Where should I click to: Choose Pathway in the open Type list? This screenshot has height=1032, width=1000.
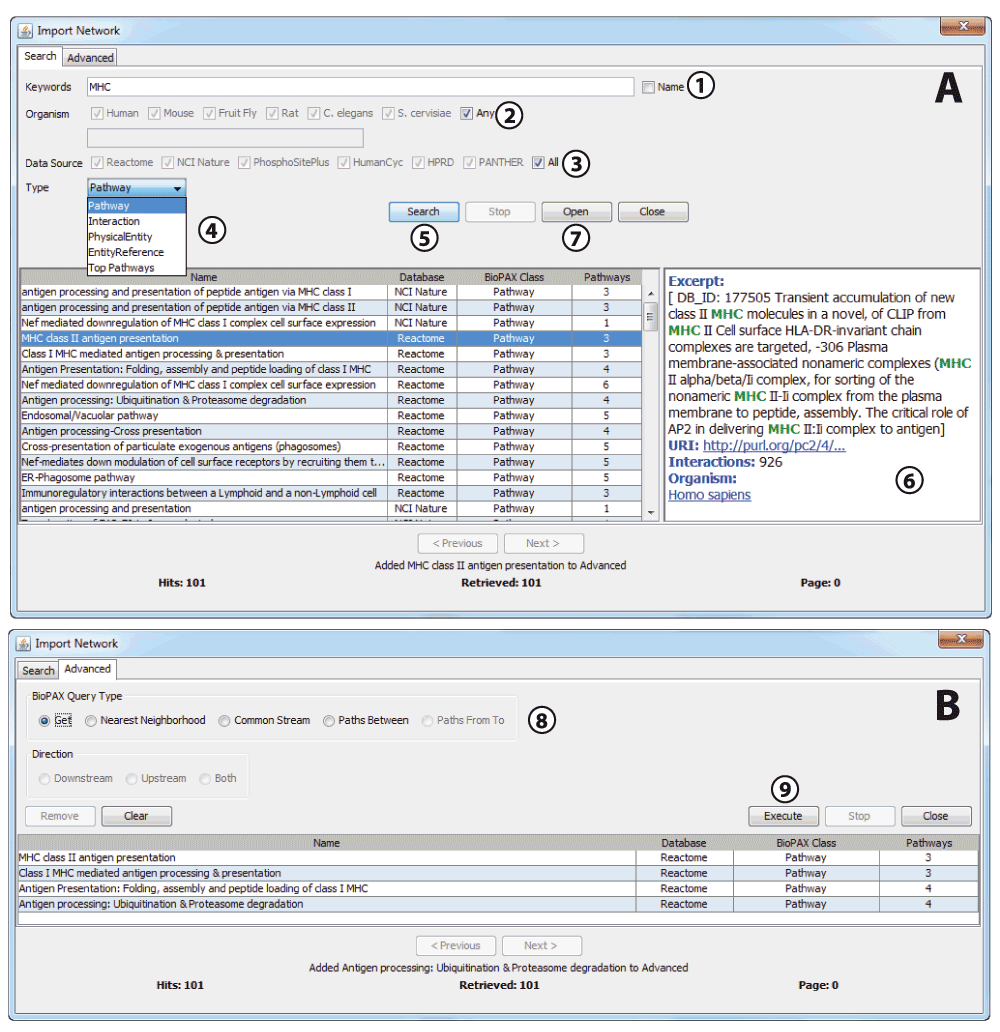point(137,206)
